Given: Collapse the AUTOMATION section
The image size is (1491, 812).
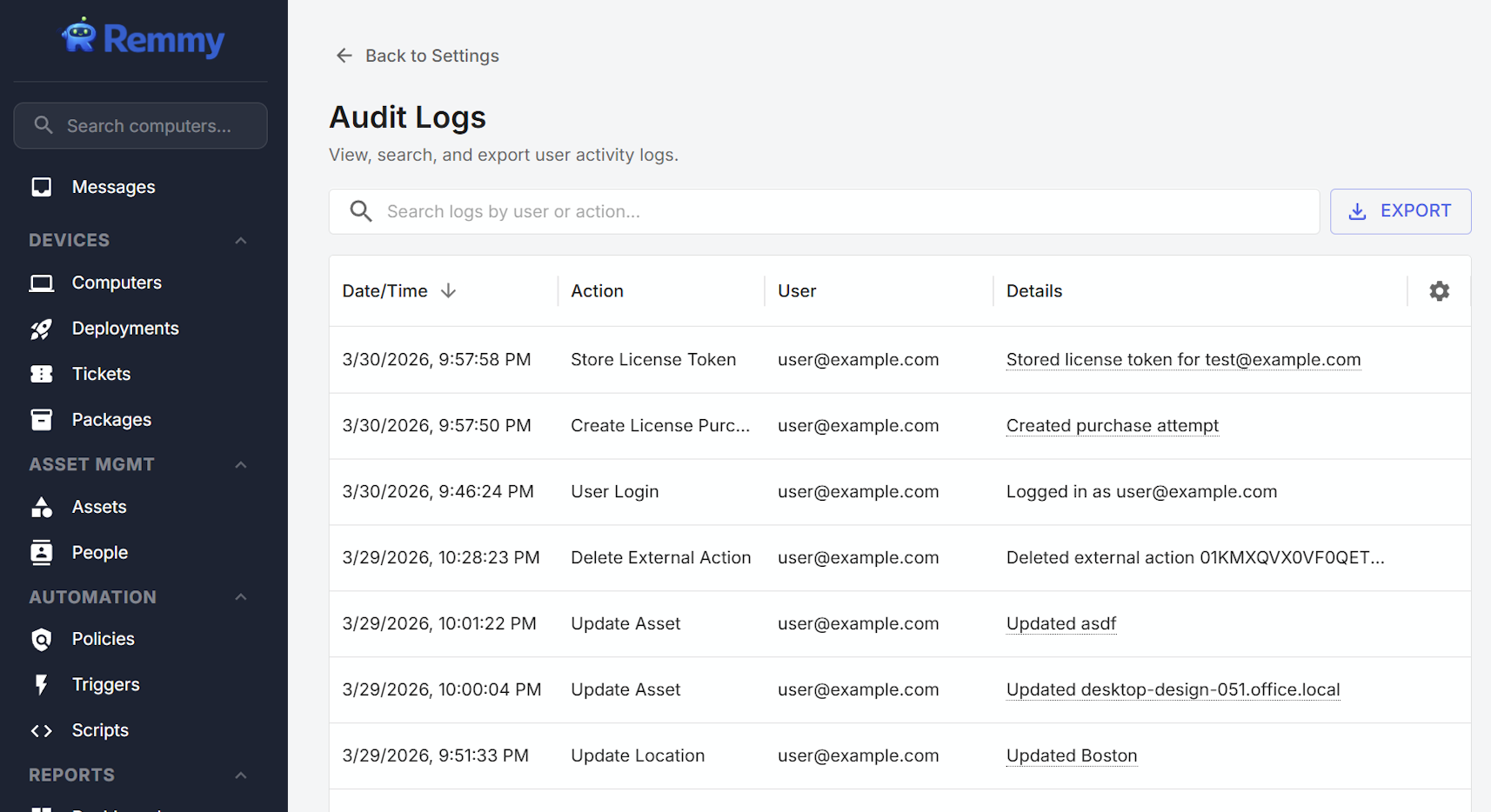Looking at the screenshot, I should click(x=240, y=597).
